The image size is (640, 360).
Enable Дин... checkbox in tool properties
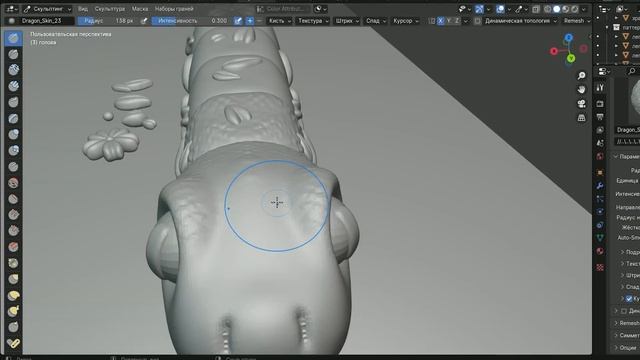click(624, 311)
